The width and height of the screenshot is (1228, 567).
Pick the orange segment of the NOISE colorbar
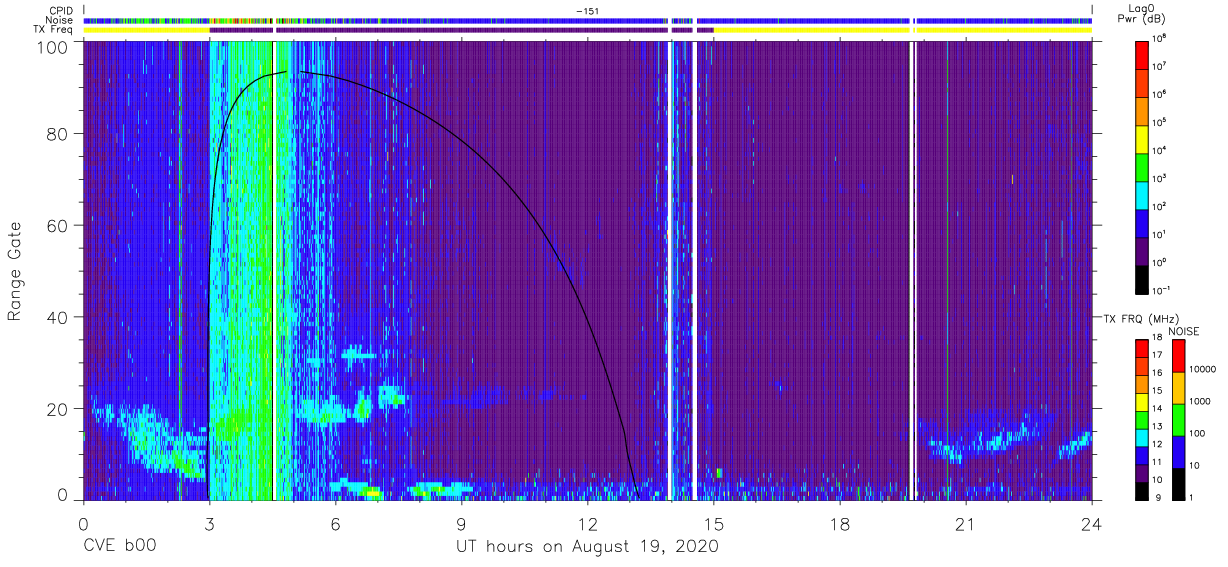1178,388
